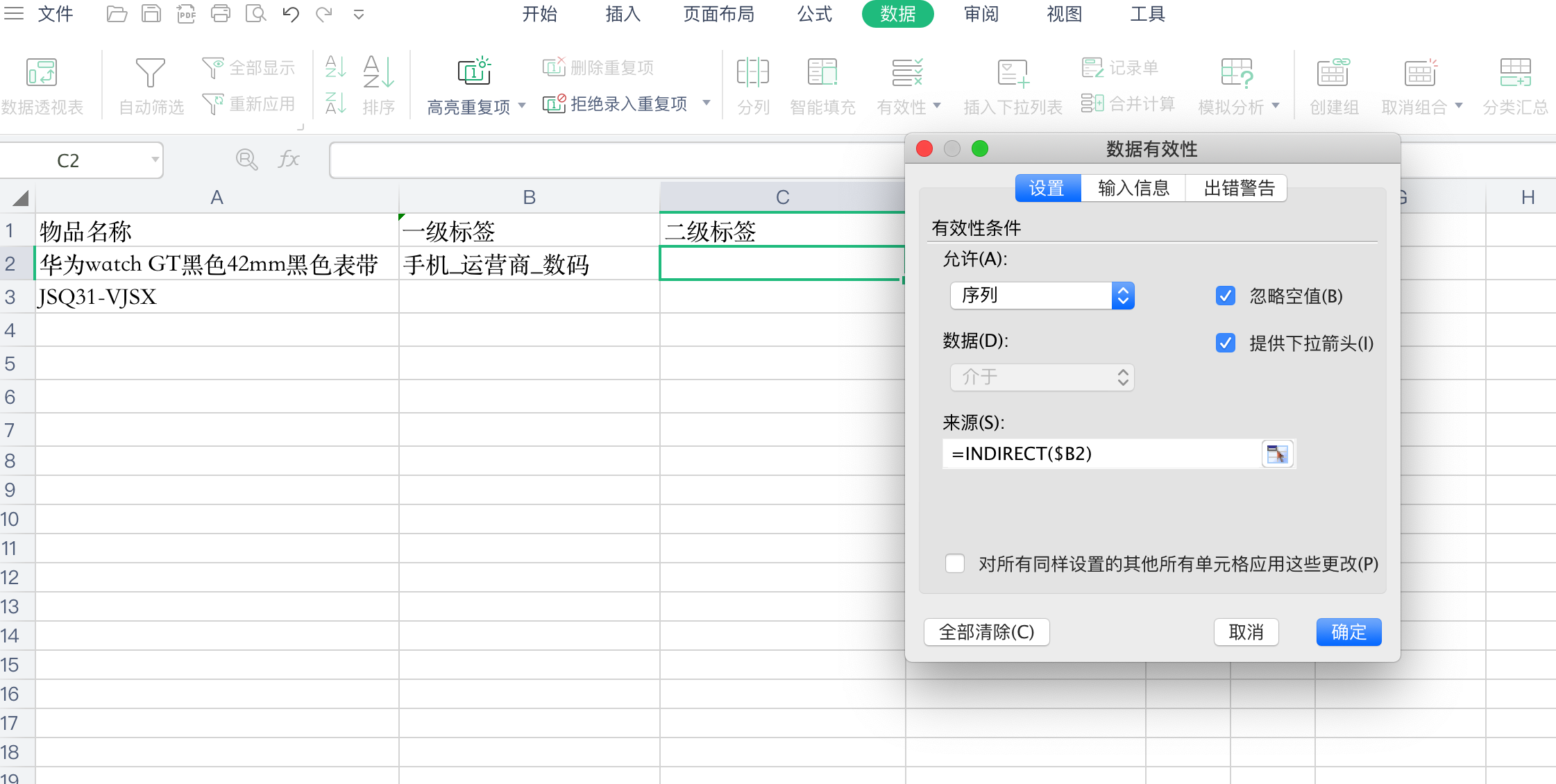The image size is (1556, 784).
Task: Uncheck Ignore blank (忽略空值) checkbox
Action: [1226, 296]
